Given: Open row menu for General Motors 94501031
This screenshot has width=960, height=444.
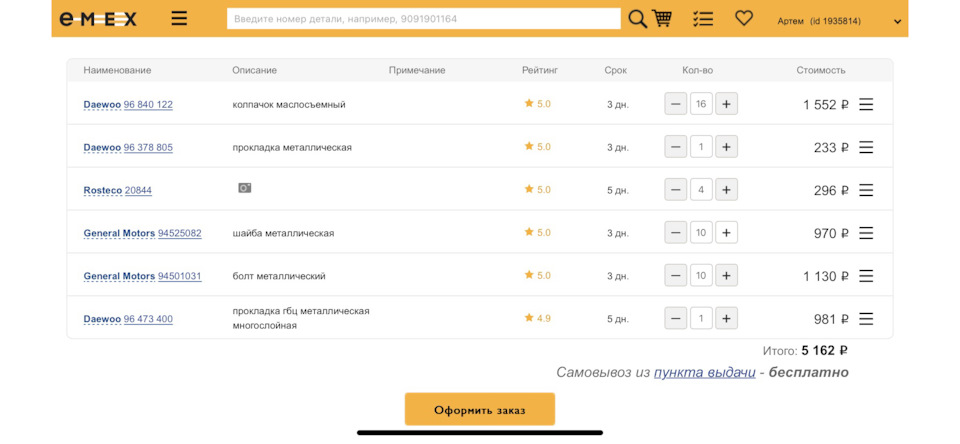Looking at the screenshot, I should pos(866,276).
